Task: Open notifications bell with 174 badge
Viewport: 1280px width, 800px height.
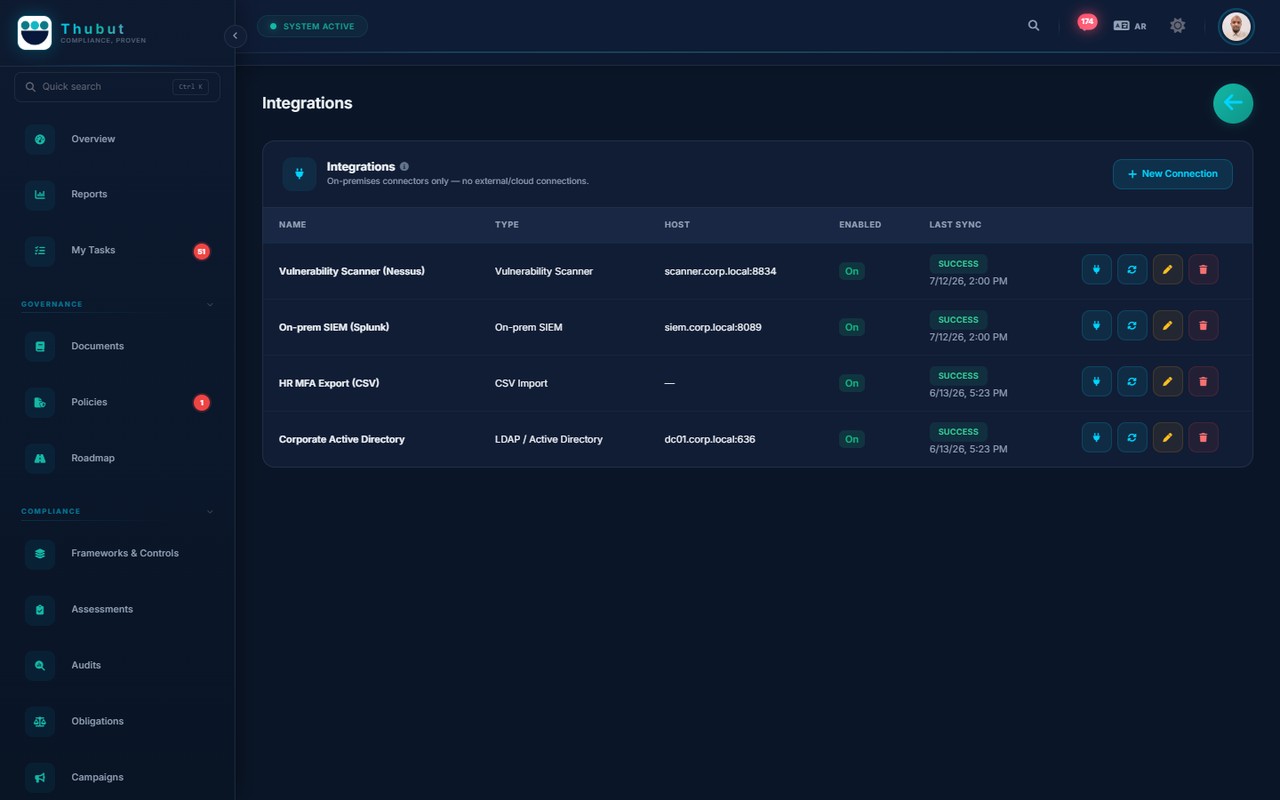Action: [1086, 24]
